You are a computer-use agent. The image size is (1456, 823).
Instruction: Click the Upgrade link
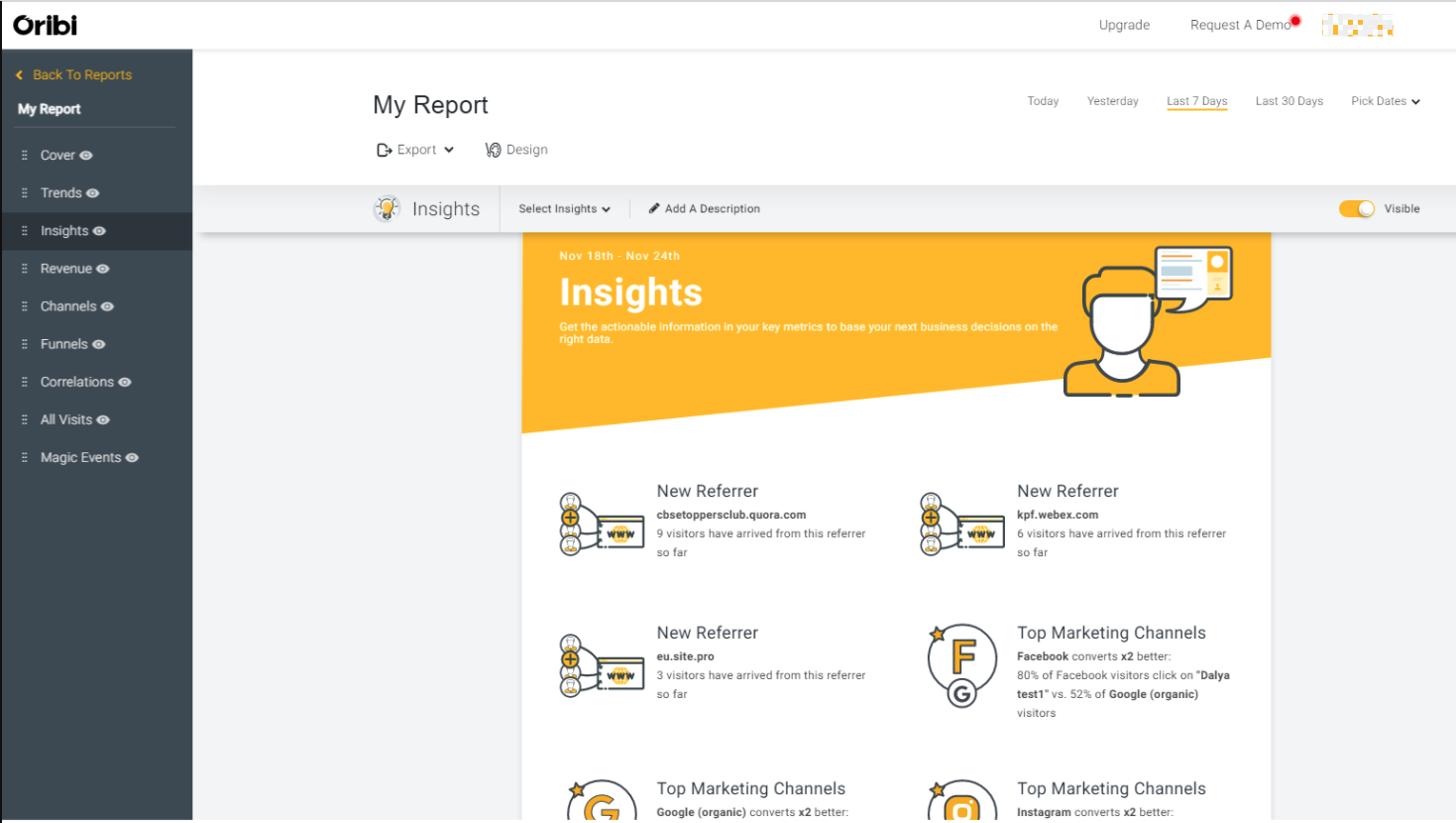1124,25
